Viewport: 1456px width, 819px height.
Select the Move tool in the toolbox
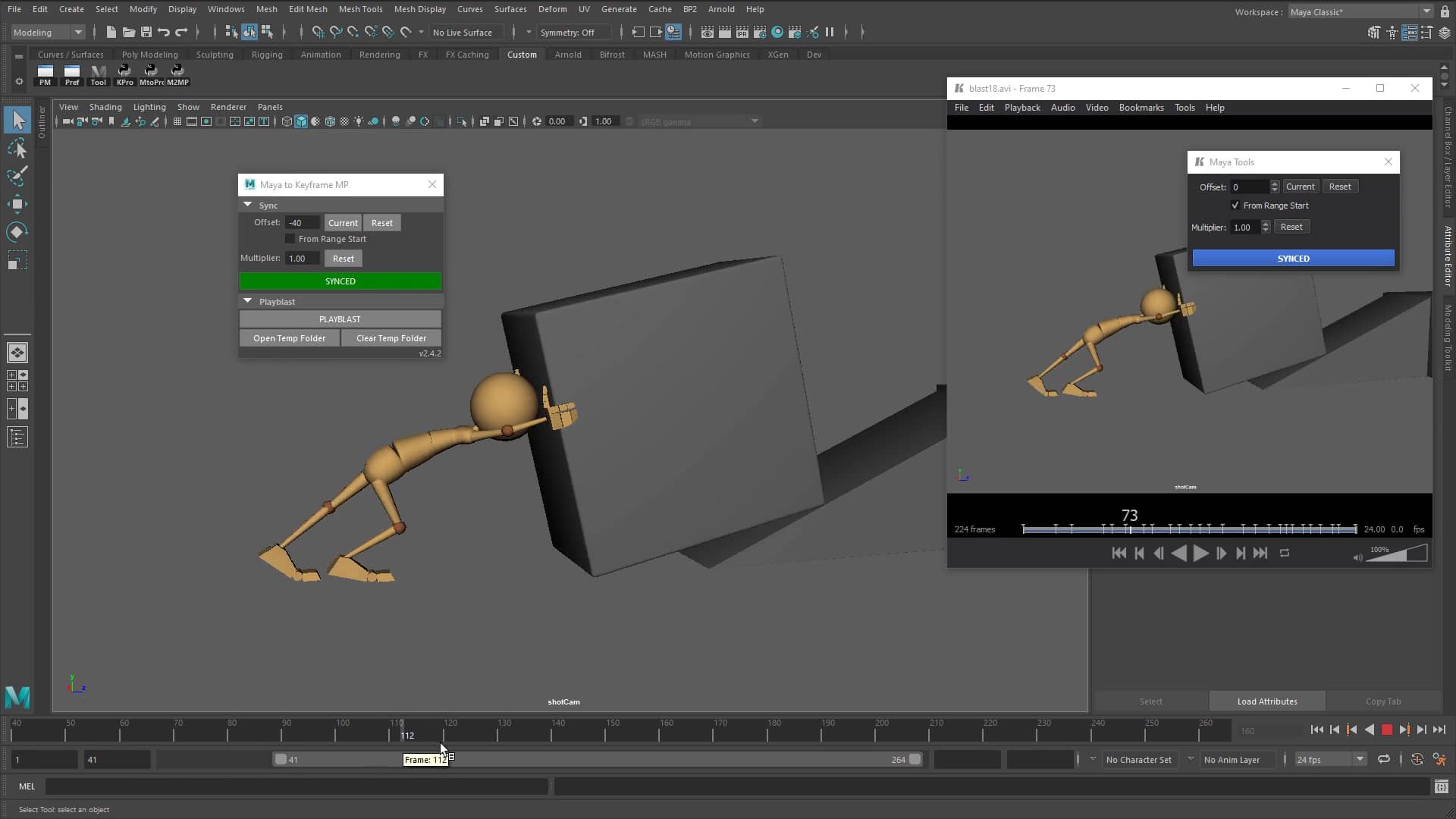[17, 203]
